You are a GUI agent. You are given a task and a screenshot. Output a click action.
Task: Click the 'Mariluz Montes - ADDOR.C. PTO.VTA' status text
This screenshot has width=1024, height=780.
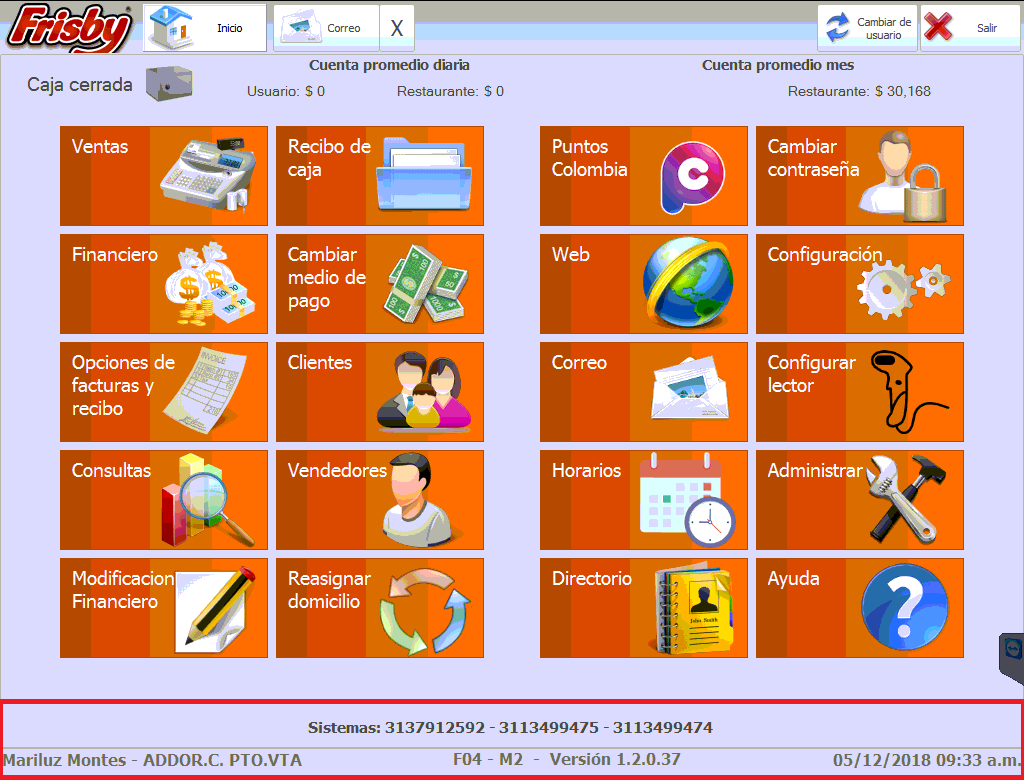pos(153,760)
